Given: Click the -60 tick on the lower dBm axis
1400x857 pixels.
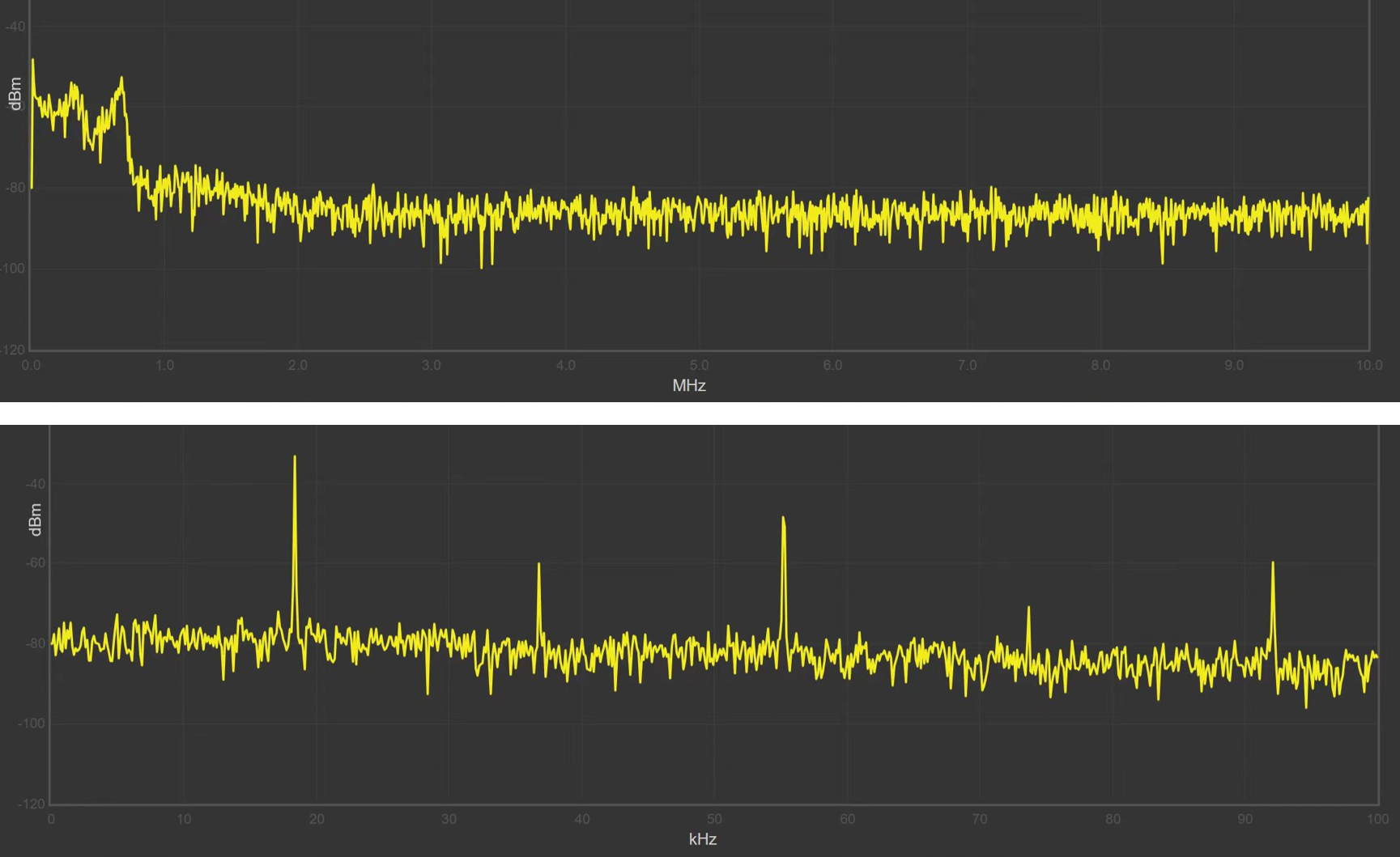Looking at the screenshot, I should [x=36, y=563].
